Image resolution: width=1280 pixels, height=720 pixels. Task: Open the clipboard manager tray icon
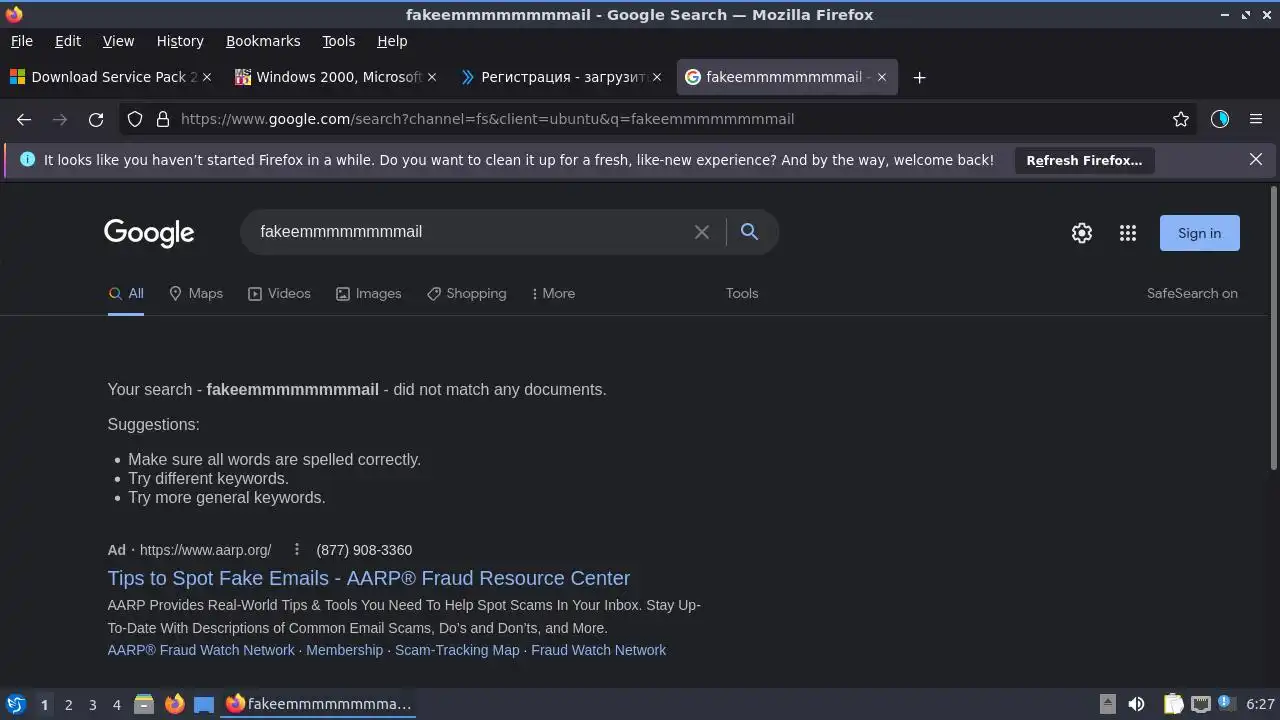point(1173,704)
